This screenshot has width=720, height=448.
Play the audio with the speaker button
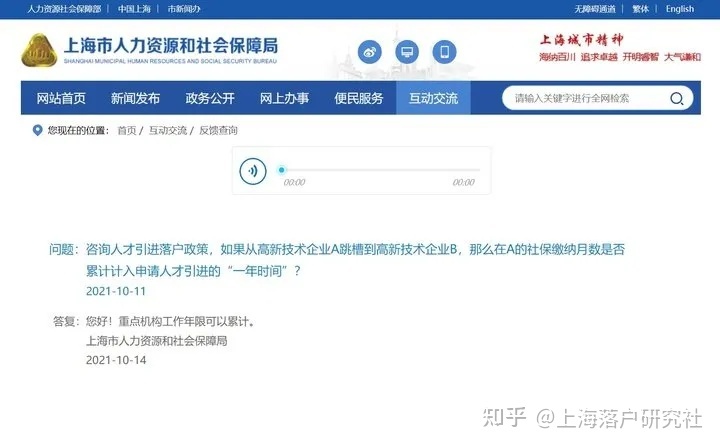coord(253,171)
